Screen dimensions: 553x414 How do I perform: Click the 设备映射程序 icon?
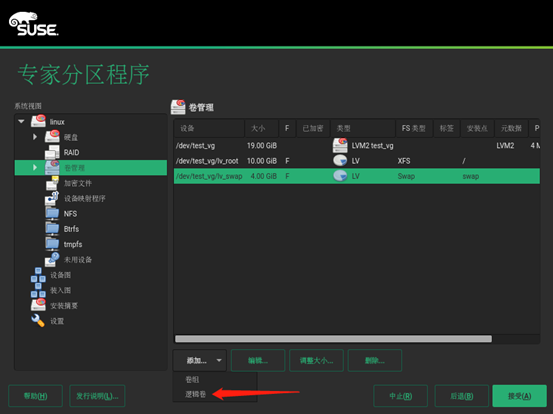[52, 198]
